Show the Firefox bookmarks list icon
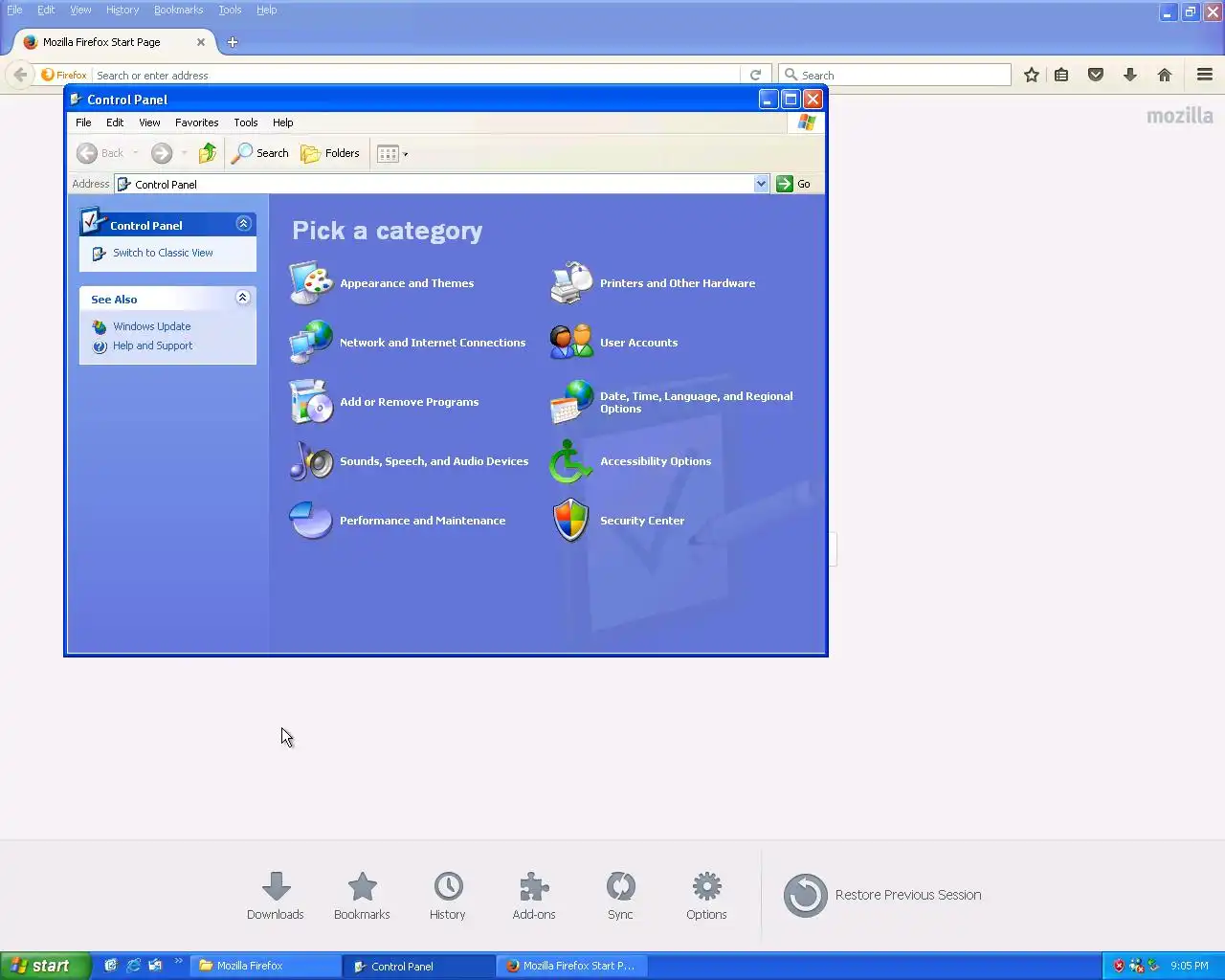The image size is (1225, 980). coord(1061,75)
